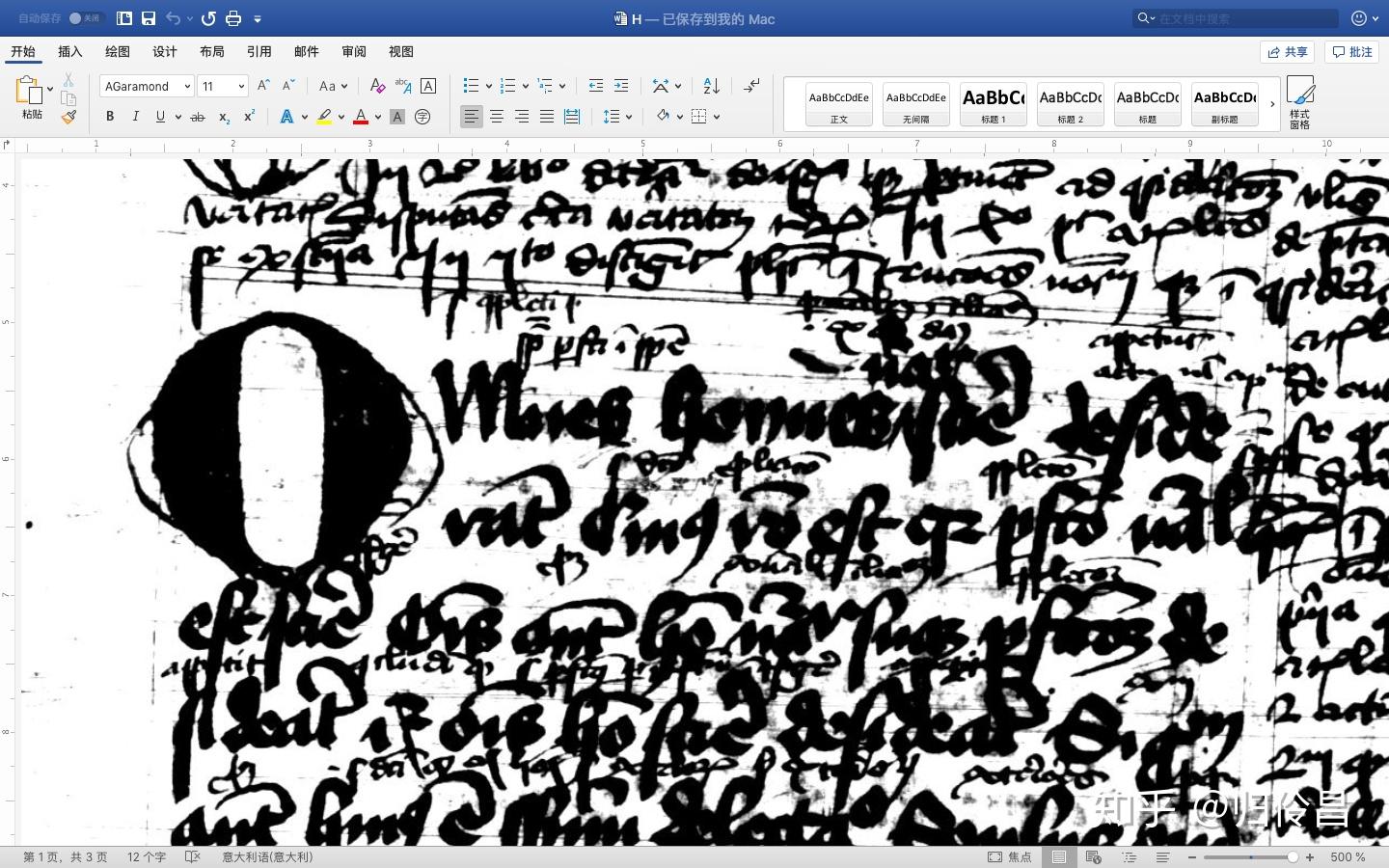Apply the 标题 1 style
Viewport: 1389px width, 868px height.
tap(994, 103)
